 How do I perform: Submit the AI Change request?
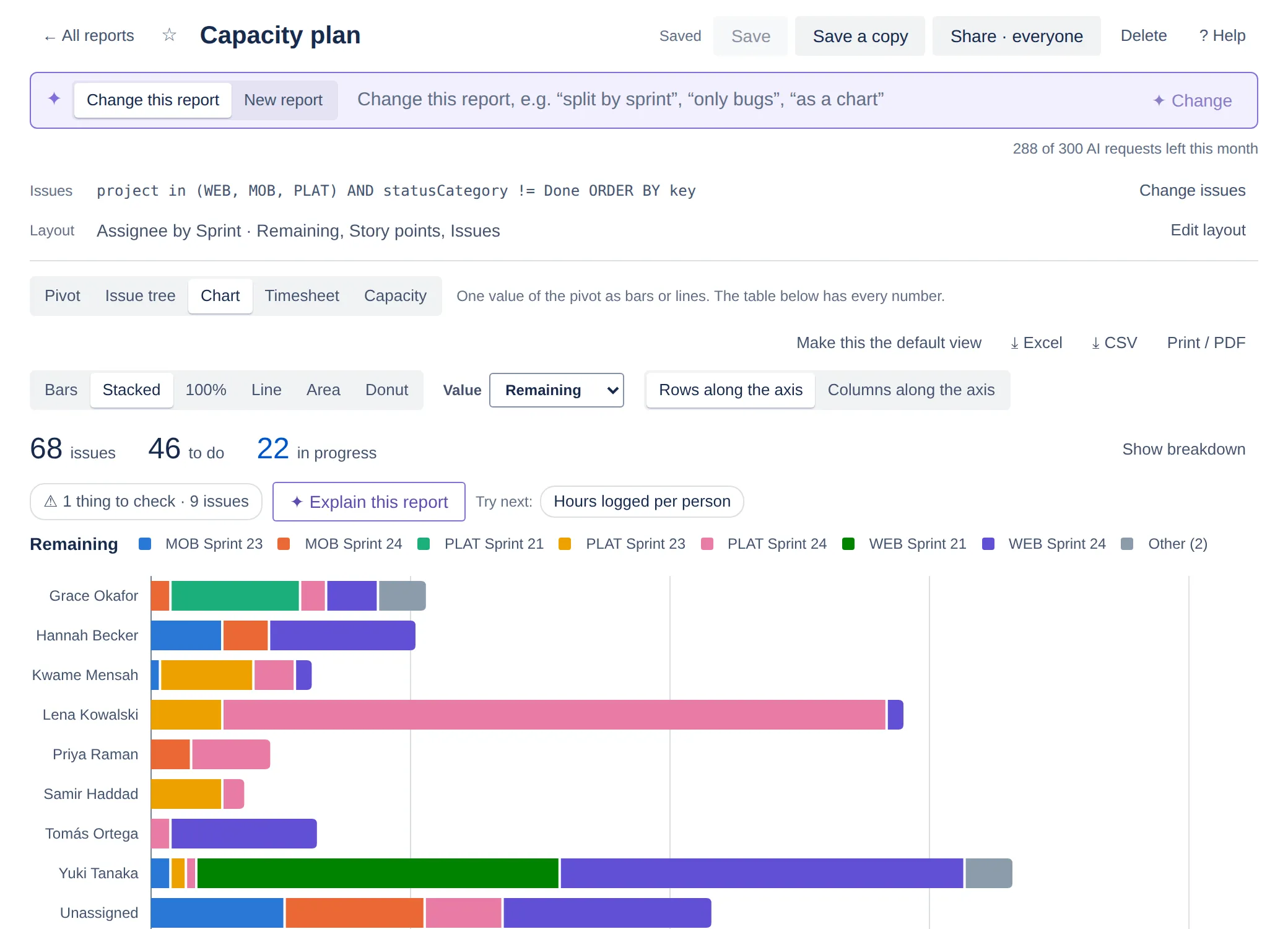coord(1193,100)
